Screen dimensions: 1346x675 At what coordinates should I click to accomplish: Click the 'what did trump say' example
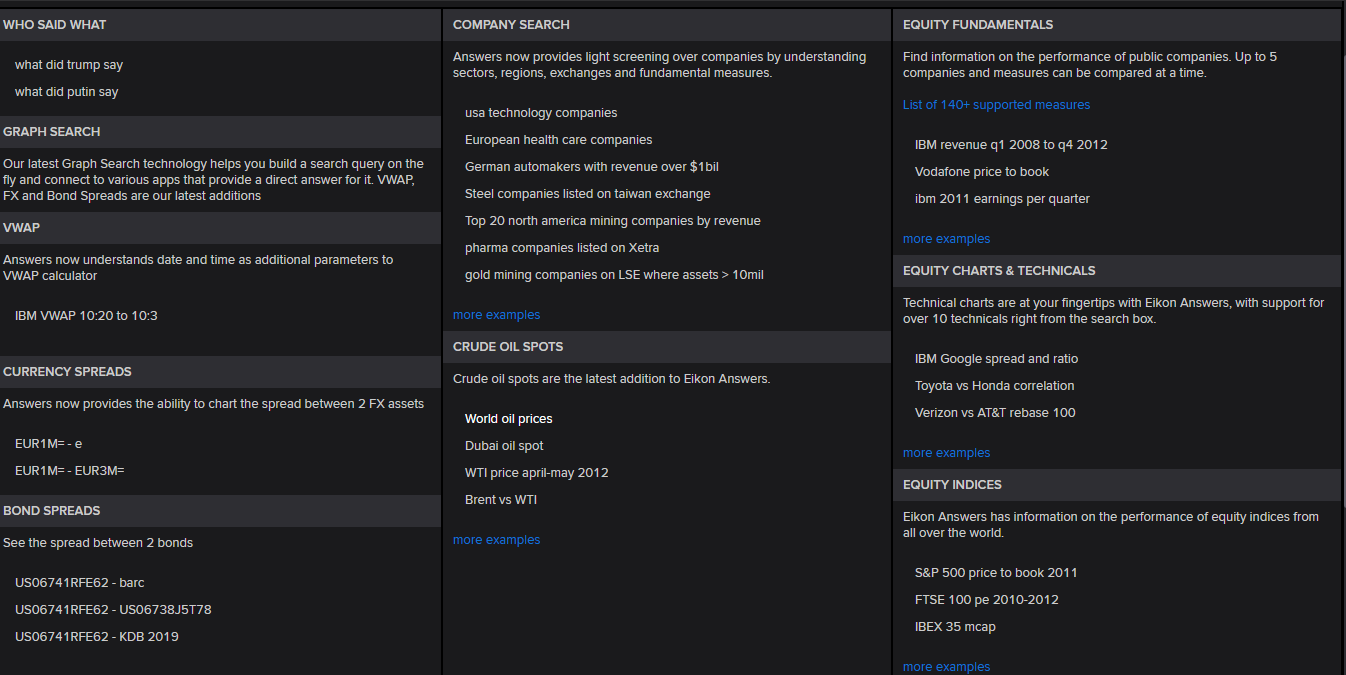click(69, 65)
